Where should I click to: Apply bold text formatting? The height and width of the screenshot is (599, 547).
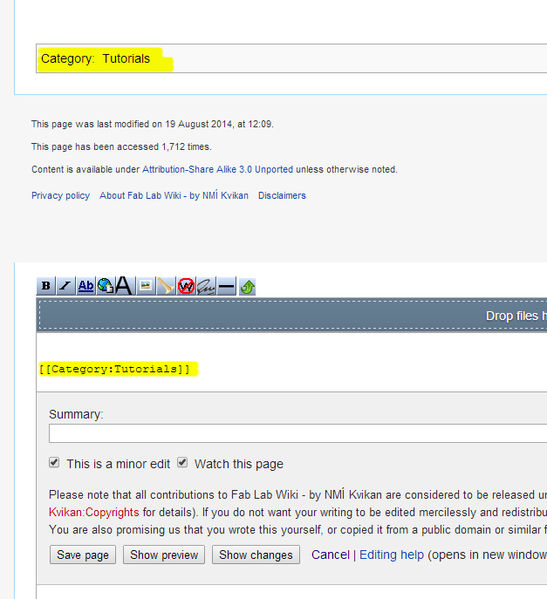[46, 286]
